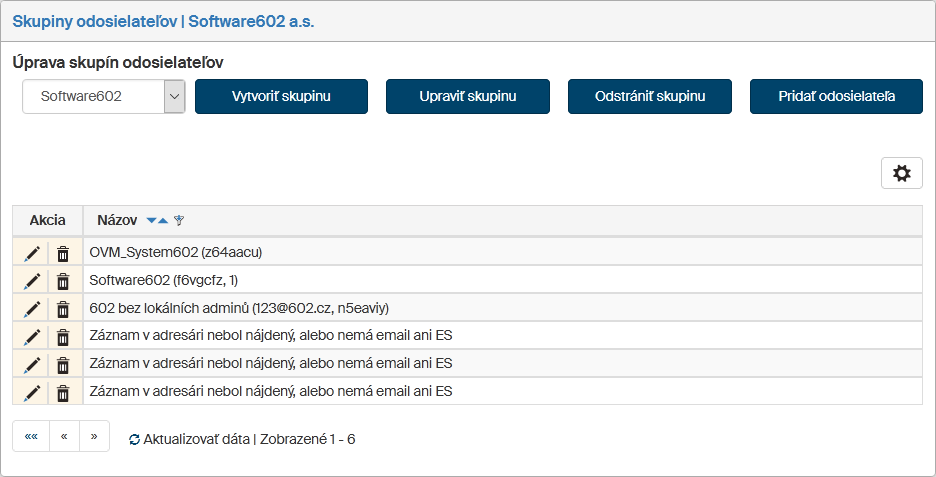This screenshot has width=936, height=477.
Task: Edit the OVM_System602 sender entry
Action: click(32, 253)
